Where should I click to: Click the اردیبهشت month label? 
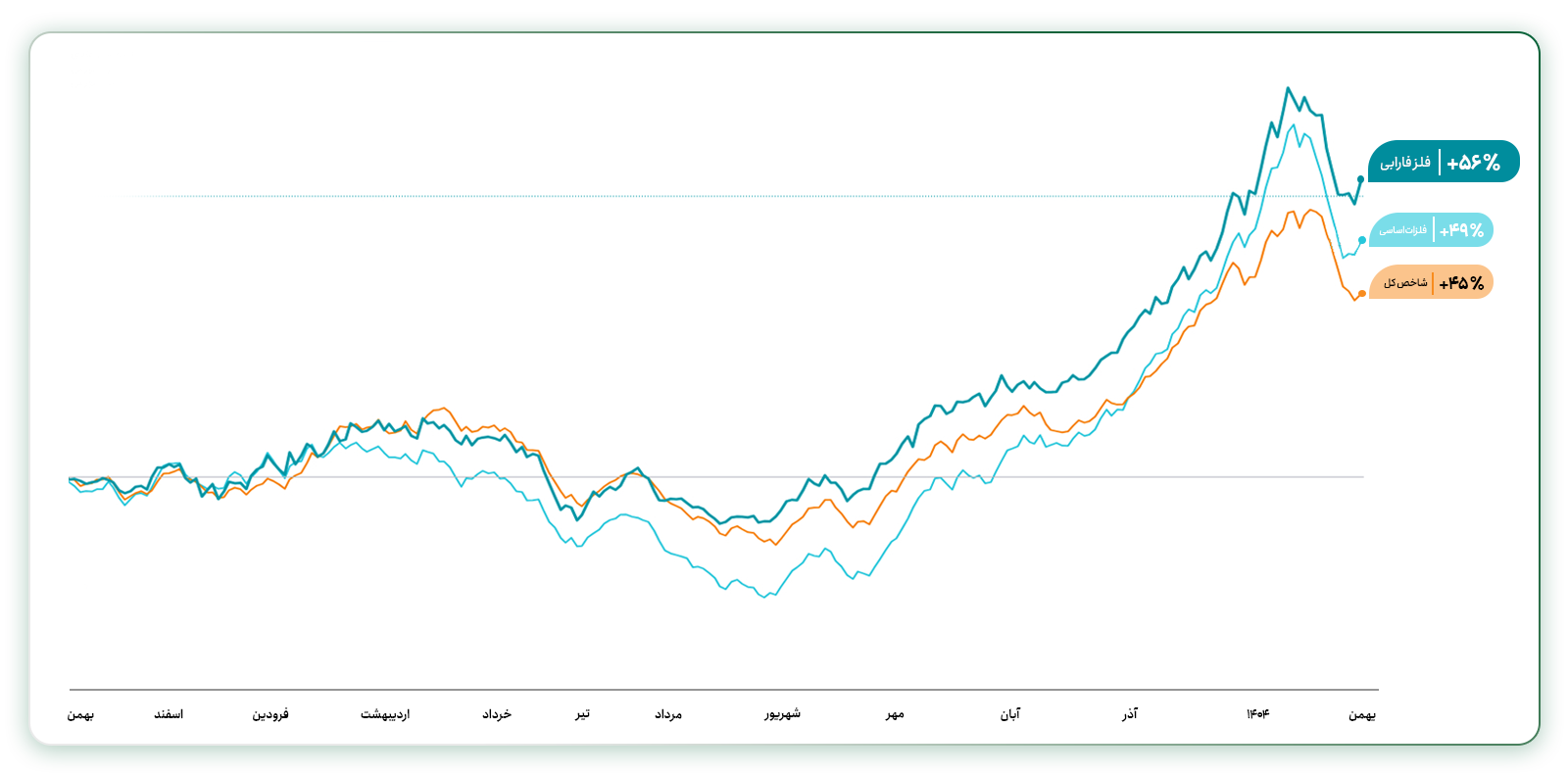385,714
